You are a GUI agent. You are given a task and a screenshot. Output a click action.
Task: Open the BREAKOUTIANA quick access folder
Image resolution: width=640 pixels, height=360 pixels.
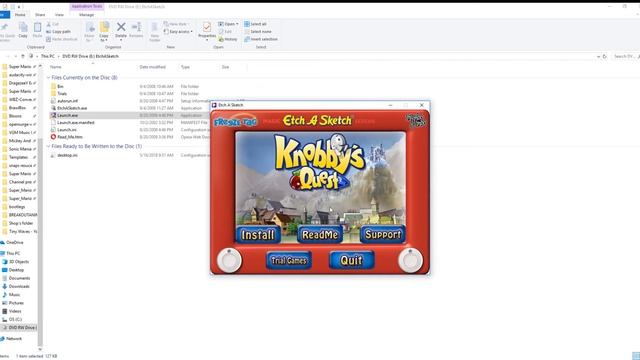[x=22, y=215]
